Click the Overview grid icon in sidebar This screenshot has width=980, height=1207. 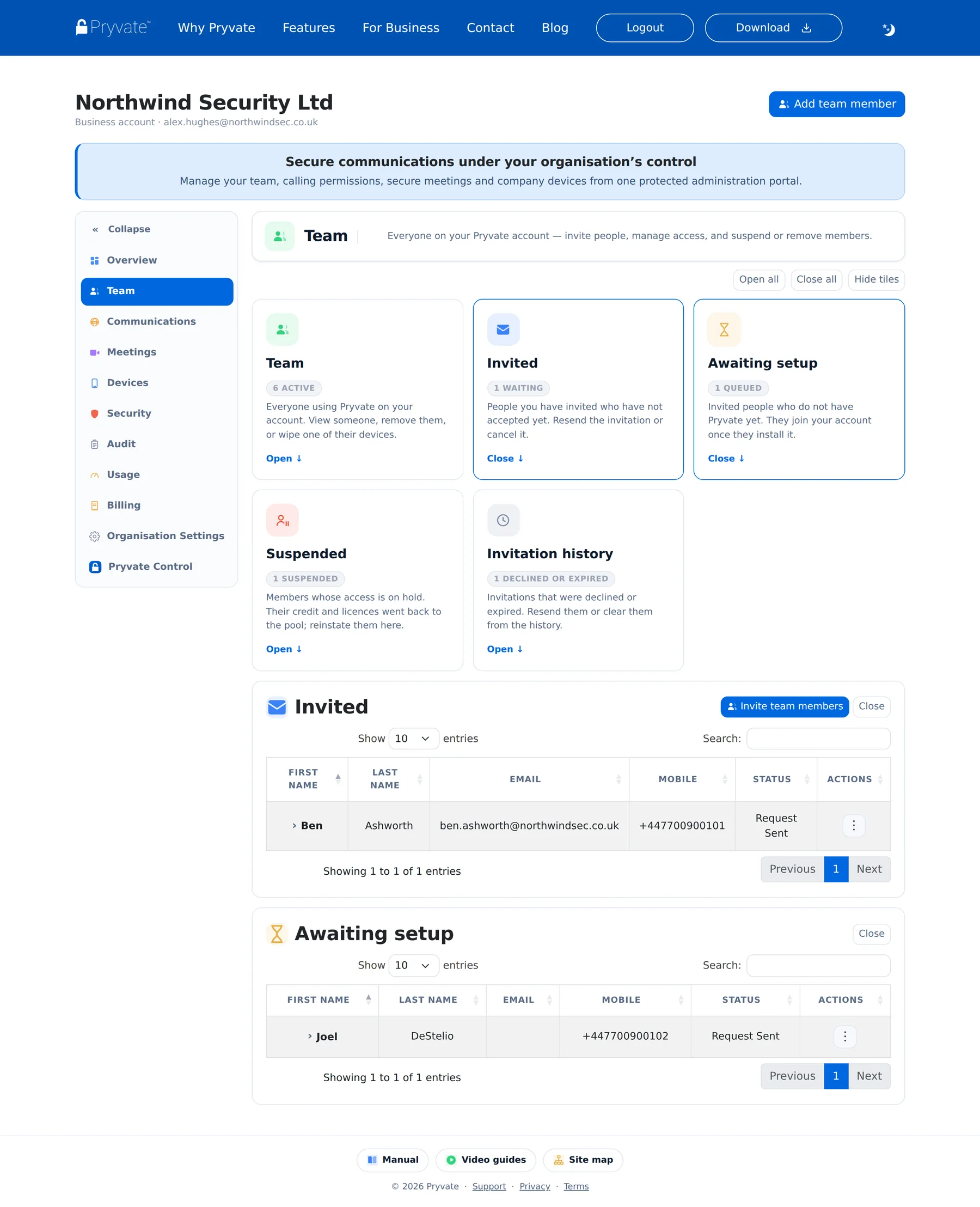point(94,260)
